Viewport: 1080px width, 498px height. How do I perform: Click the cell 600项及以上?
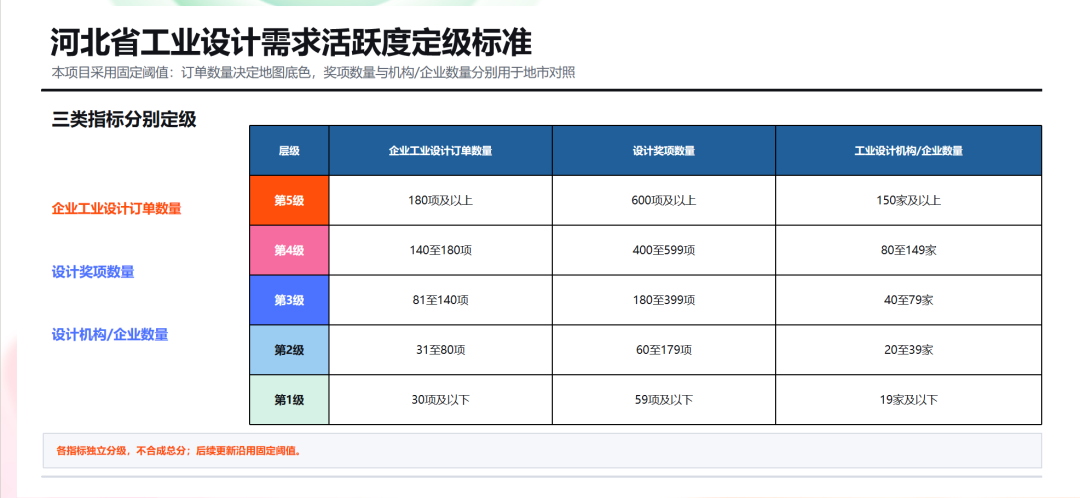pos(664,200)
